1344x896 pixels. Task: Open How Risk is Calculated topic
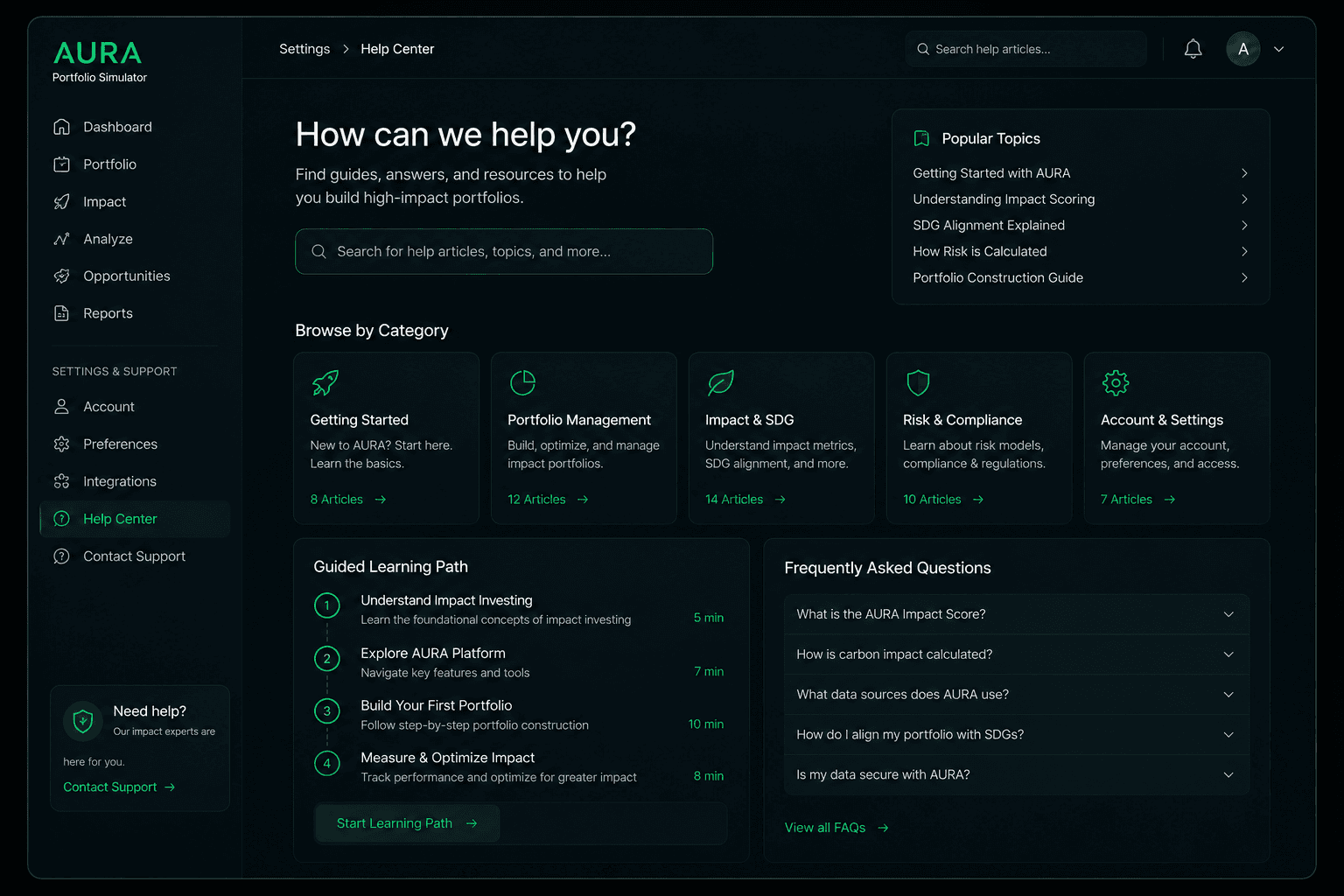(1081, 251)
